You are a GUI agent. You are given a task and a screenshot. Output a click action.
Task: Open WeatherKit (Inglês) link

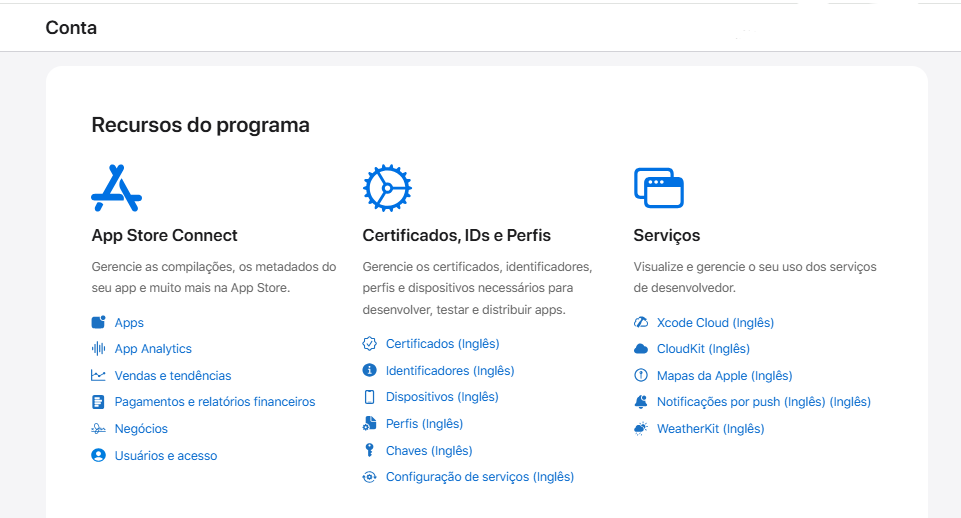710,429
